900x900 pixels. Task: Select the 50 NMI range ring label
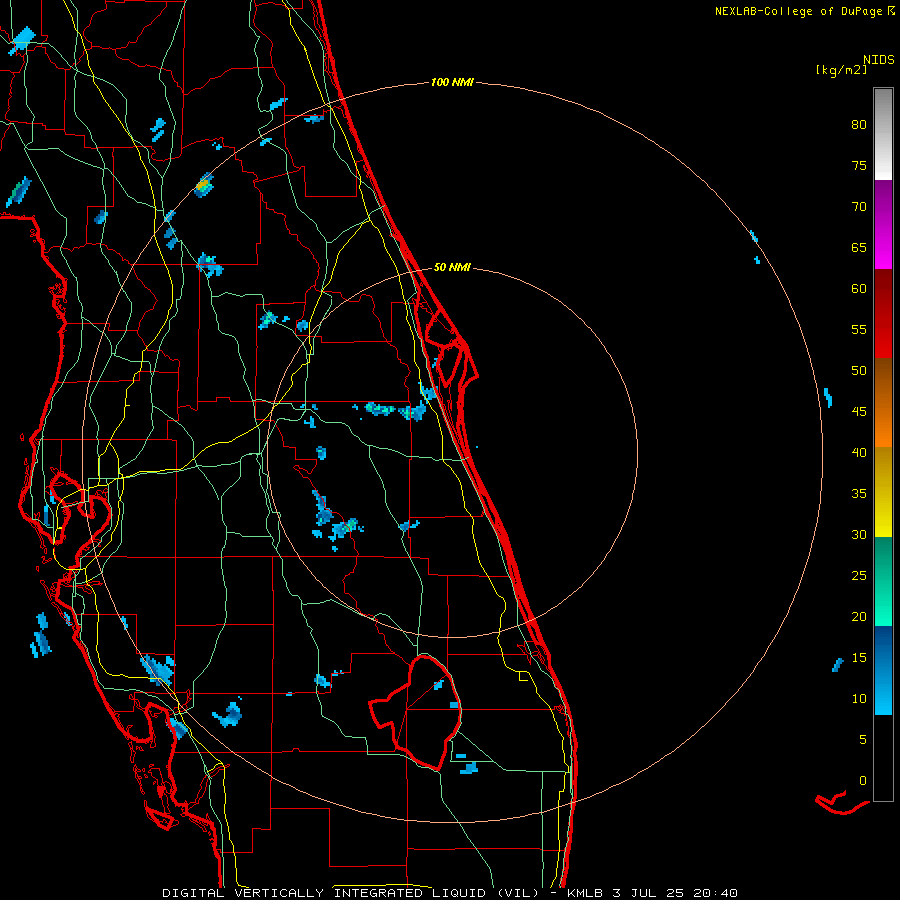point(452,267)
